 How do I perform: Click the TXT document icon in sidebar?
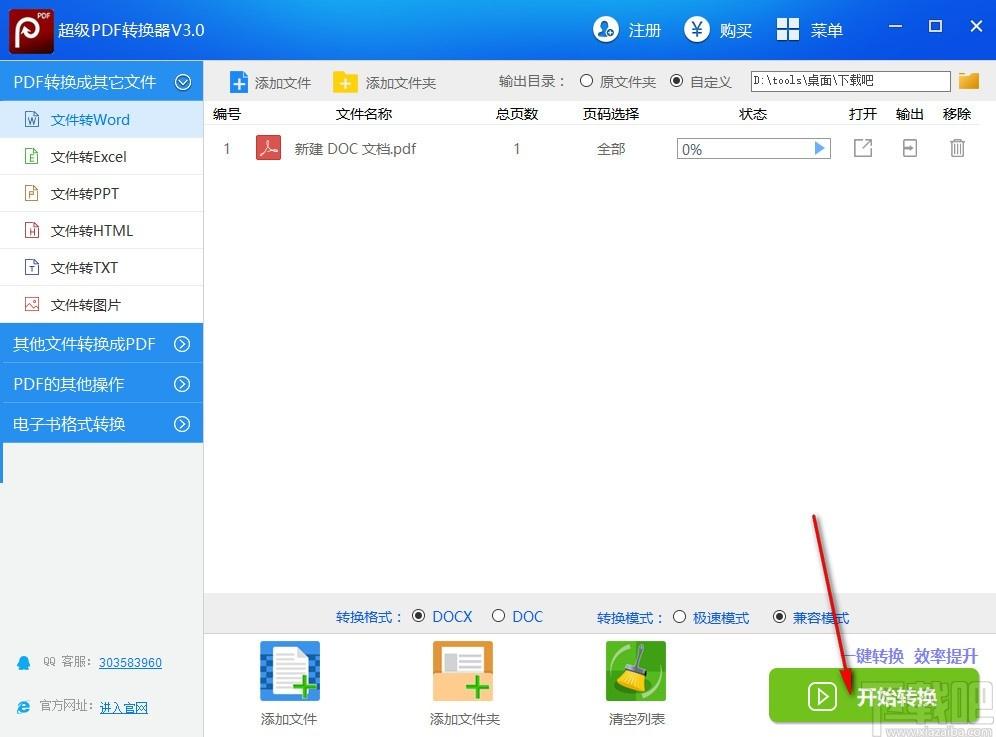coord(32,267)
